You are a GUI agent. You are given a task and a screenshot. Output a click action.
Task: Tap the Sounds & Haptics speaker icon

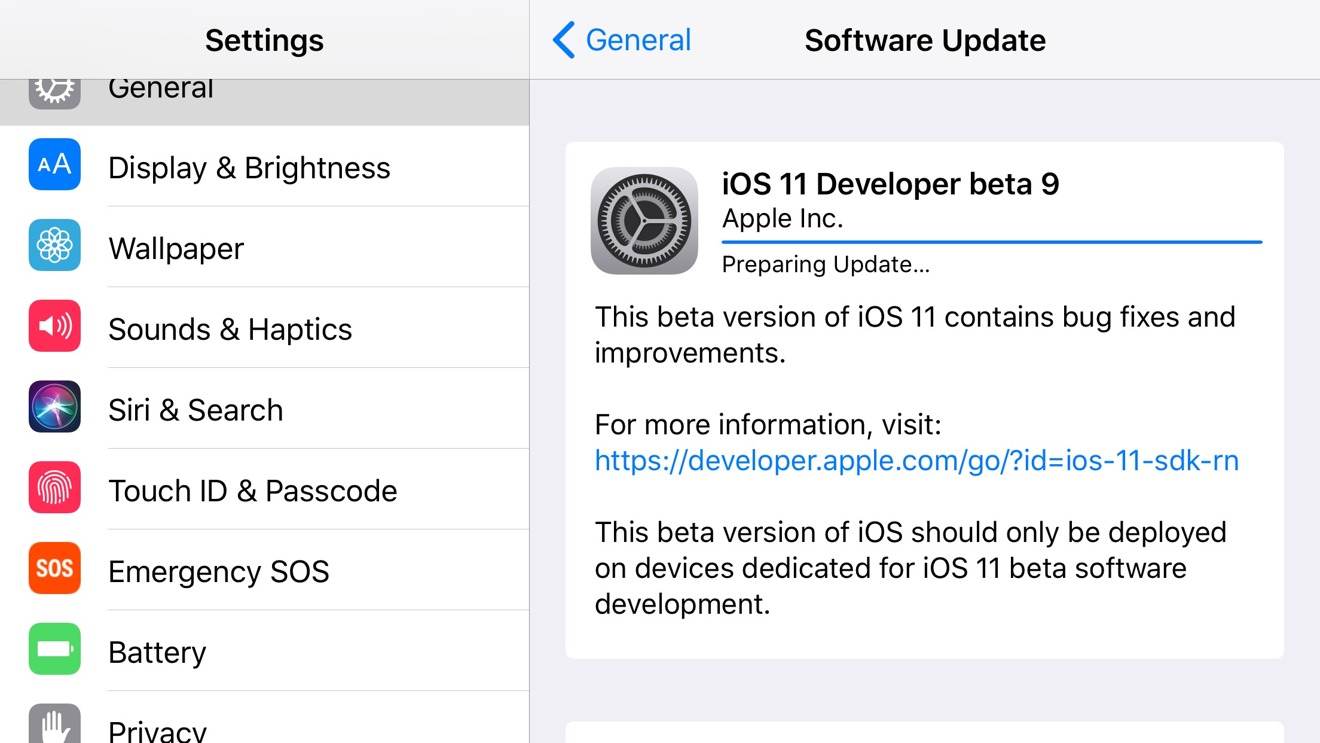(x=54, y=327)
